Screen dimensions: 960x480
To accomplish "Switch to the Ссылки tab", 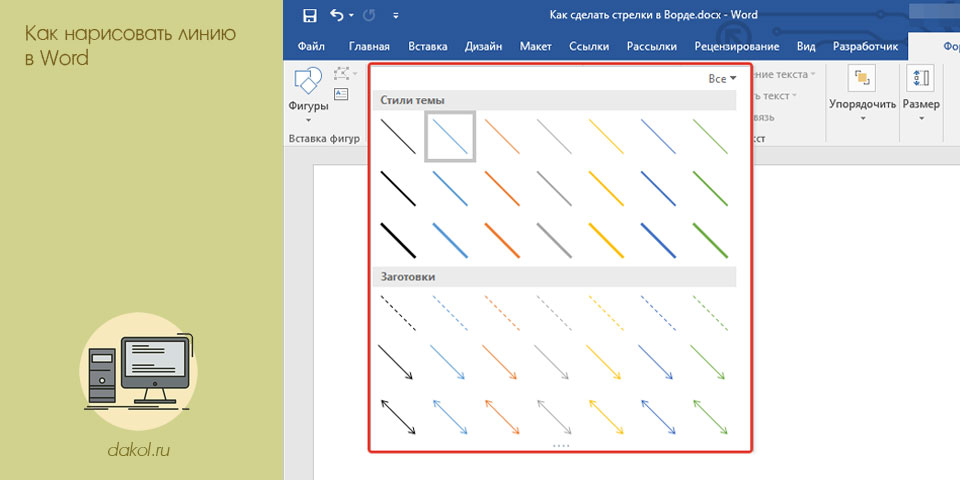I will click(x=589, y=47).
